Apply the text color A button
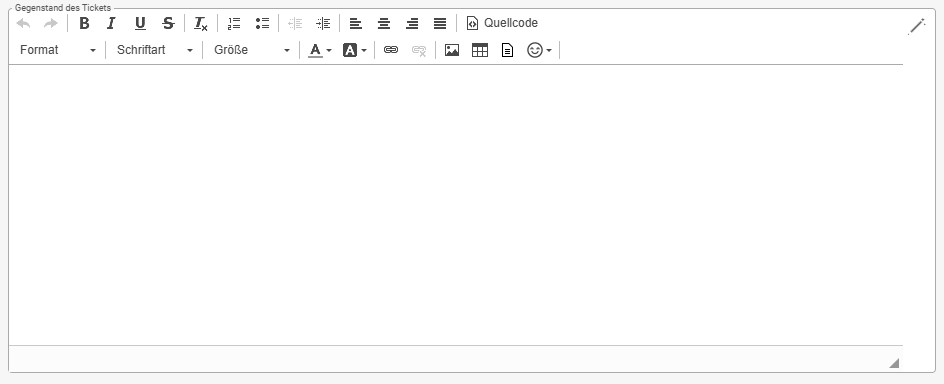 click(315, 50)
